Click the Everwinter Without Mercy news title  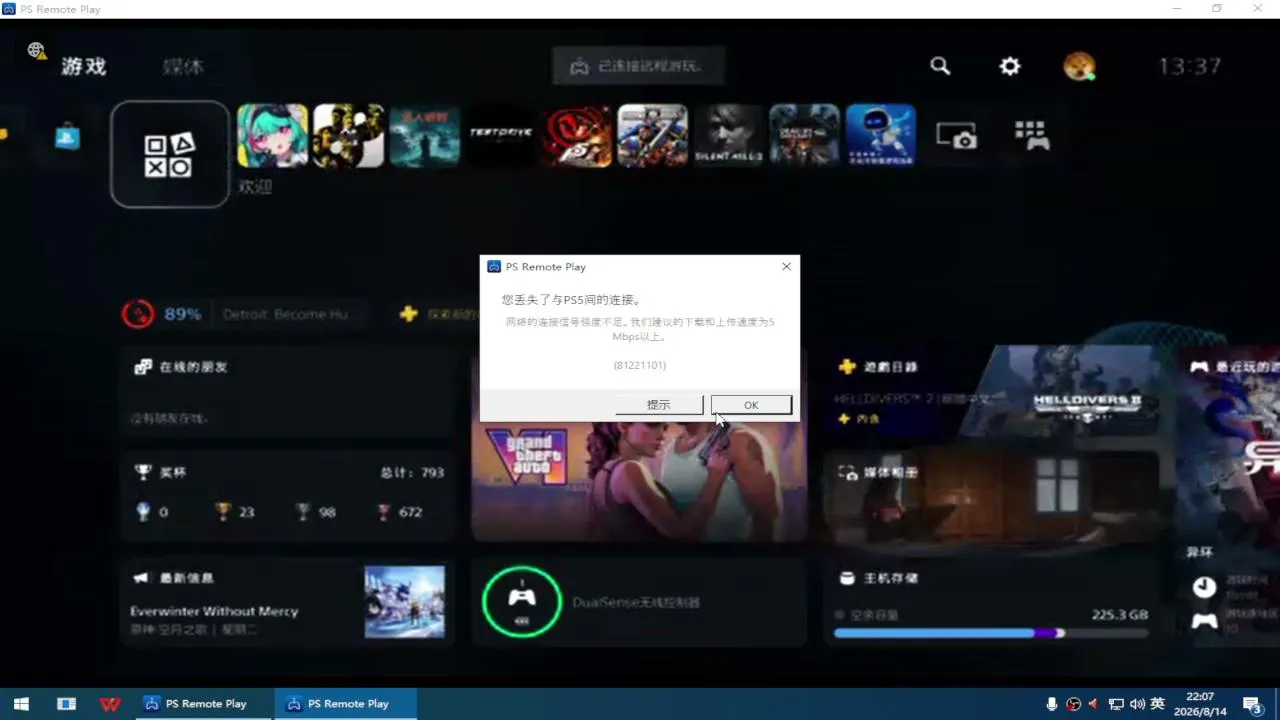point(214,611)
